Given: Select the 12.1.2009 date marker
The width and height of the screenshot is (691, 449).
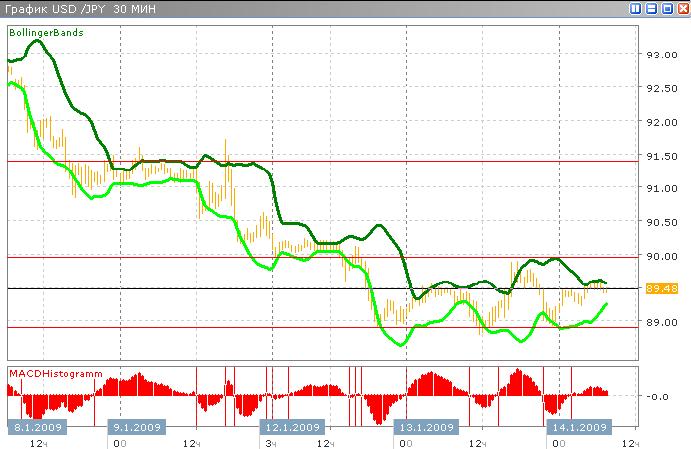Looking at the screenshot, I should (293, 427).
